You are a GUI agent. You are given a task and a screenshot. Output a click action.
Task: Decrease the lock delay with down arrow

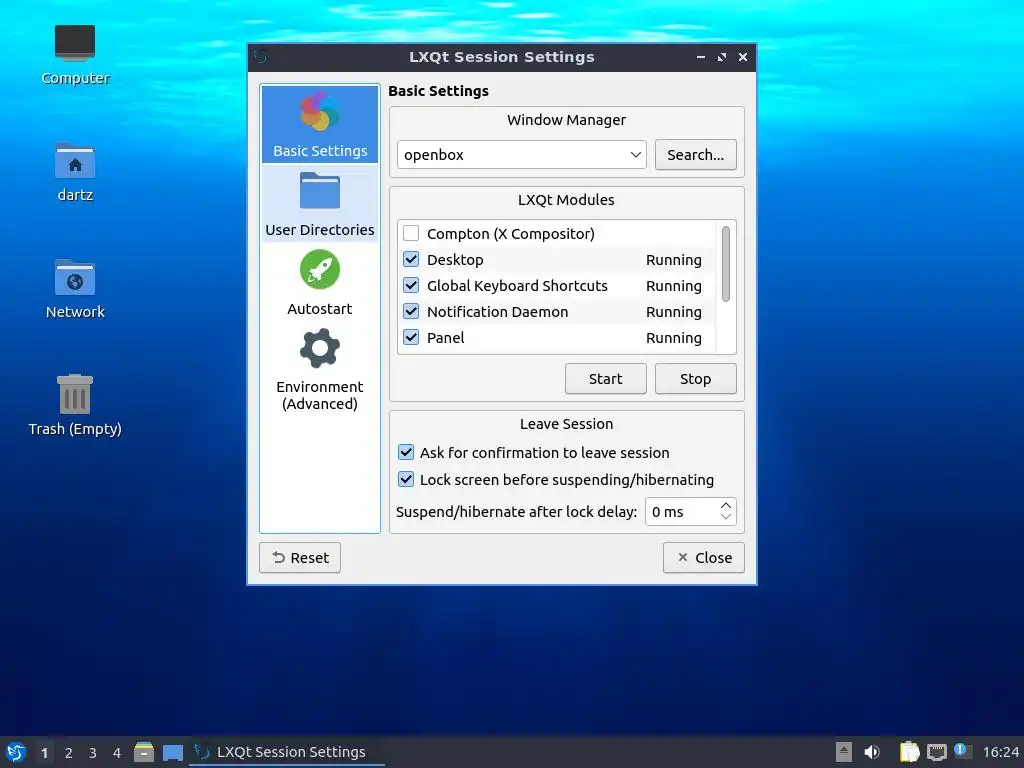pyautogui.click(x=726, y=517)
